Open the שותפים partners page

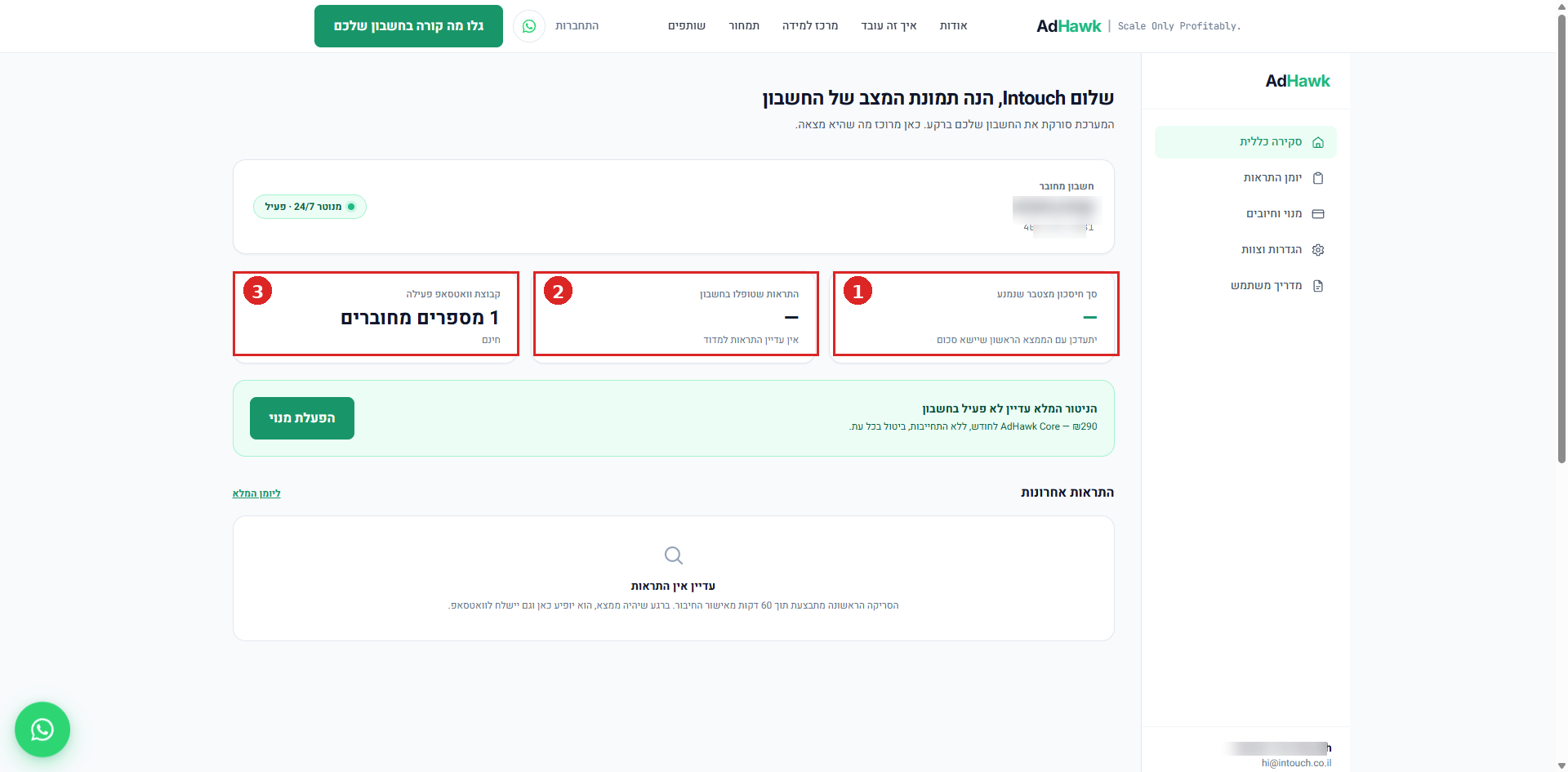[687, 26]
